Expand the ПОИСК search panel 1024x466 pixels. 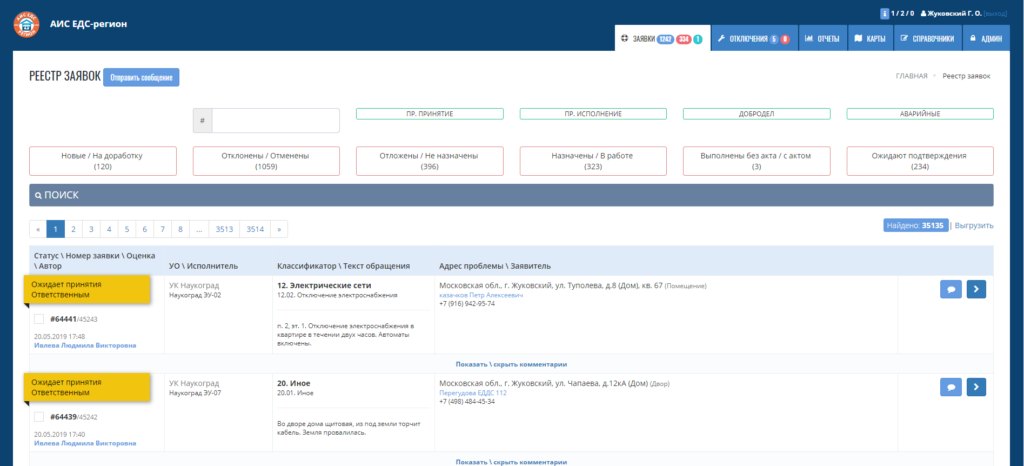click(511, 195)
